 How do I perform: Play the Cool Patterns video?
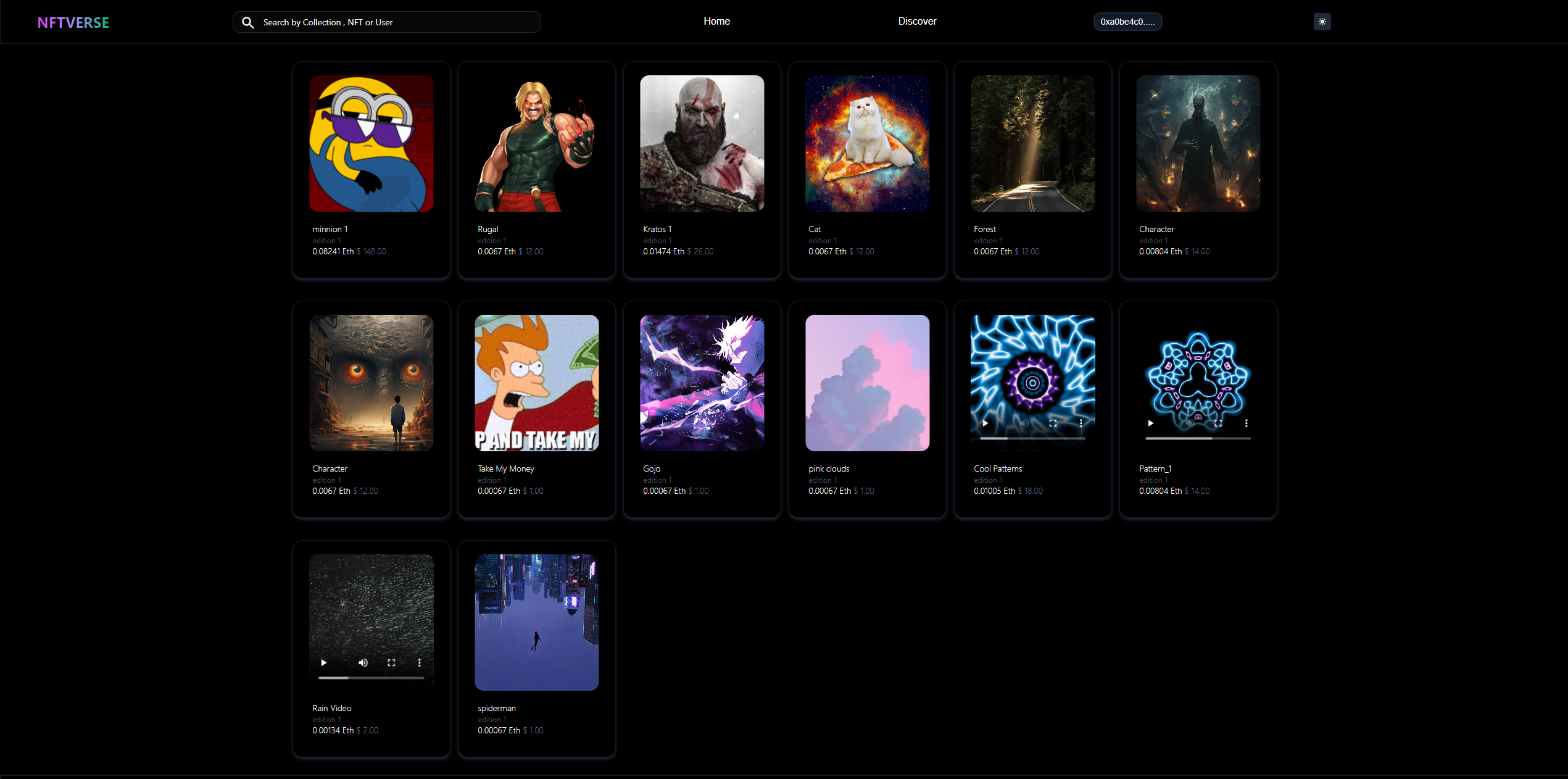(985, 423)
